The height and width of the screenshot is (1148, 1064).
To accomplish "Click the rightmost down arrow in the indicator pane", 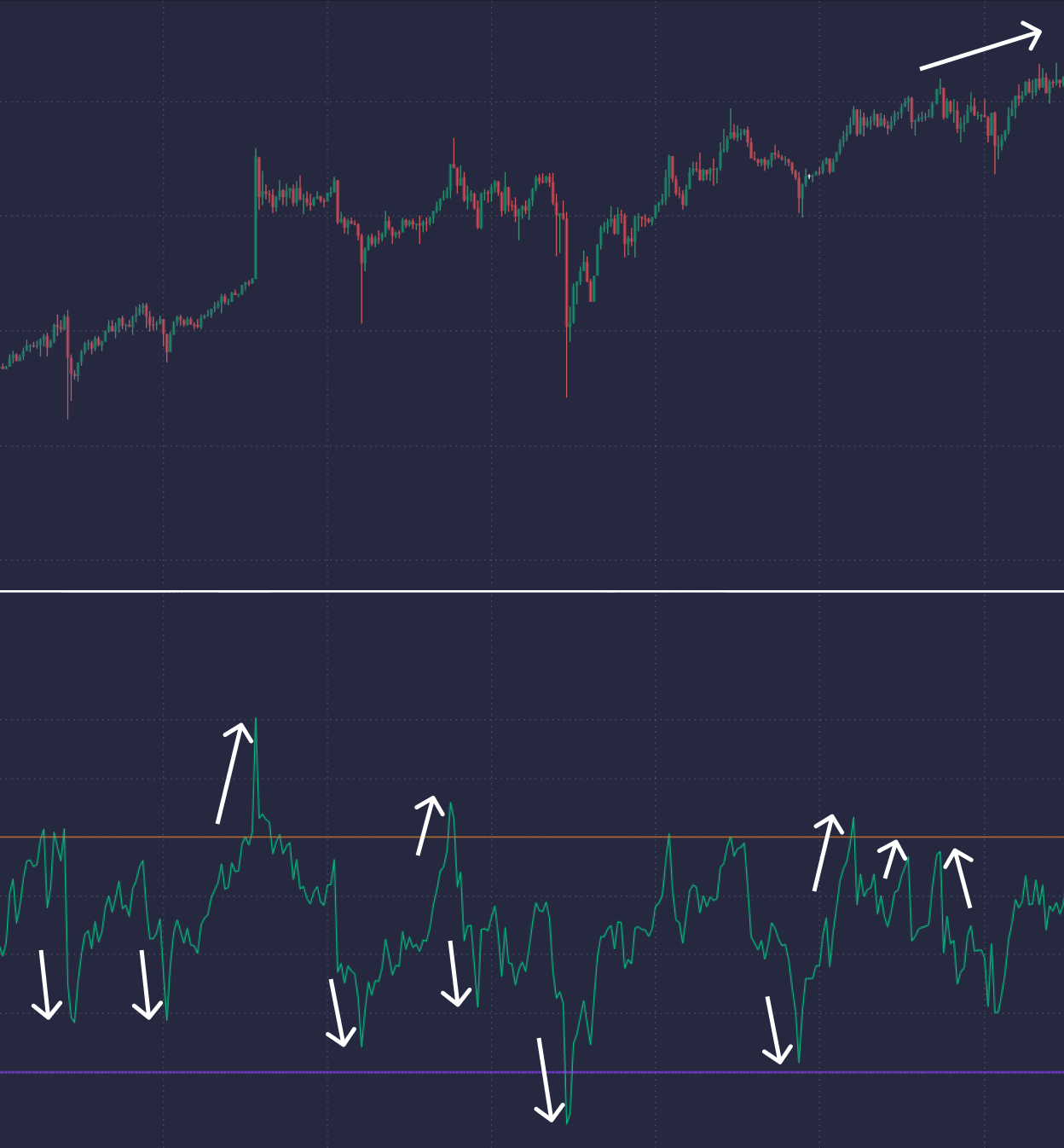I will 774,1030.
